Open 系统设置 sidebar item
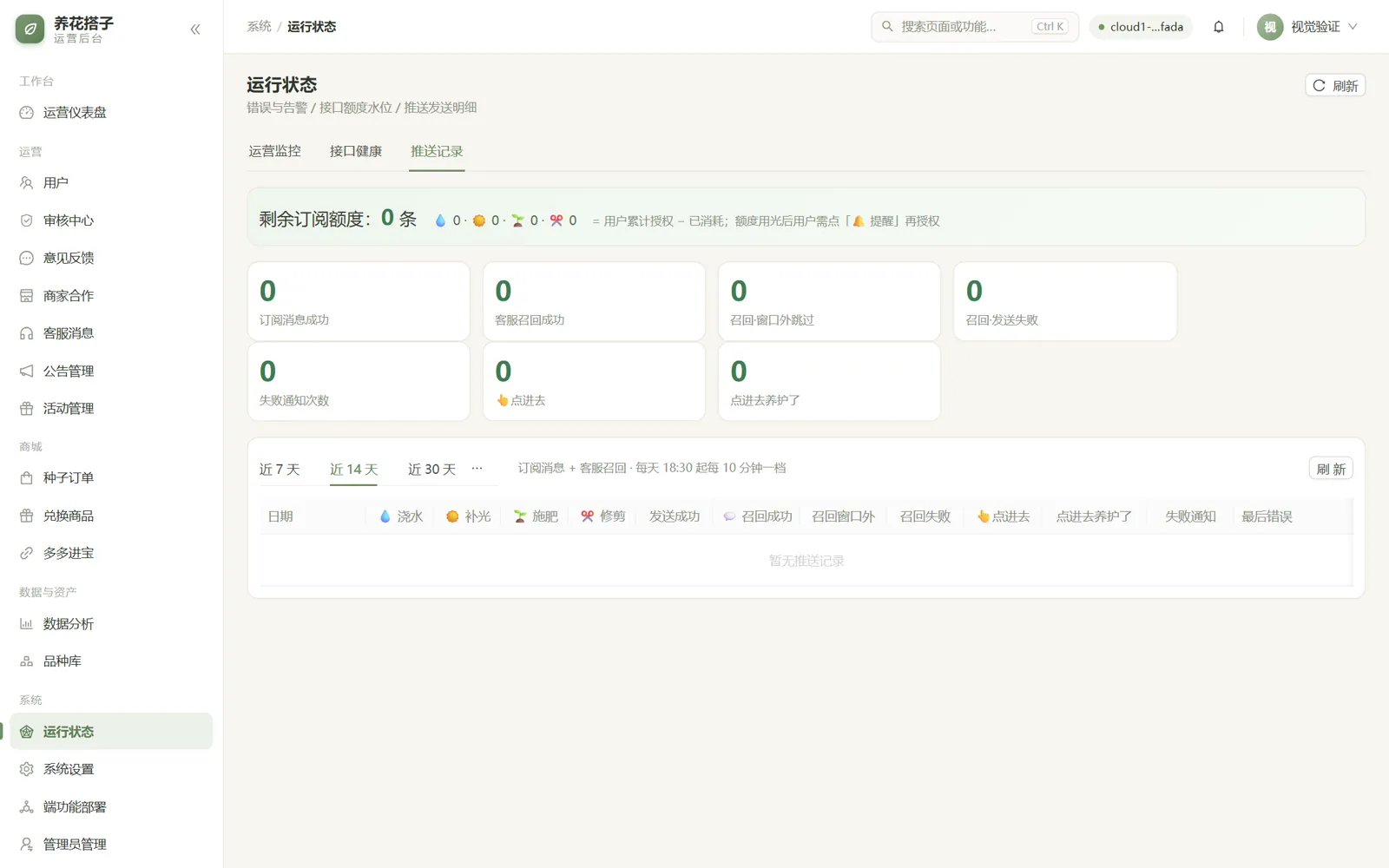Viewport: 1389px width, 868px height. click(111, 769)
